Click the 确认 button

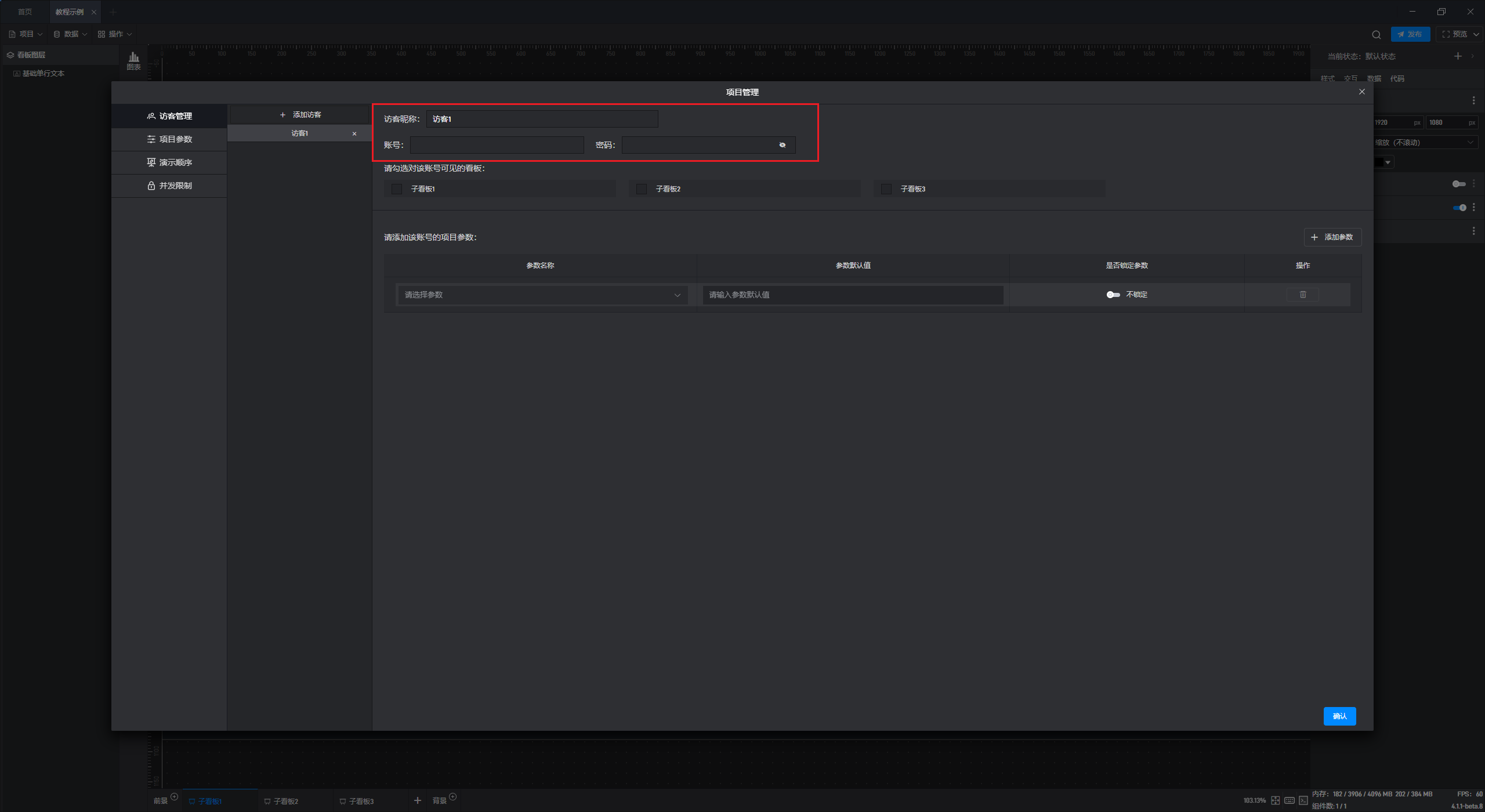click(1339, 716)
